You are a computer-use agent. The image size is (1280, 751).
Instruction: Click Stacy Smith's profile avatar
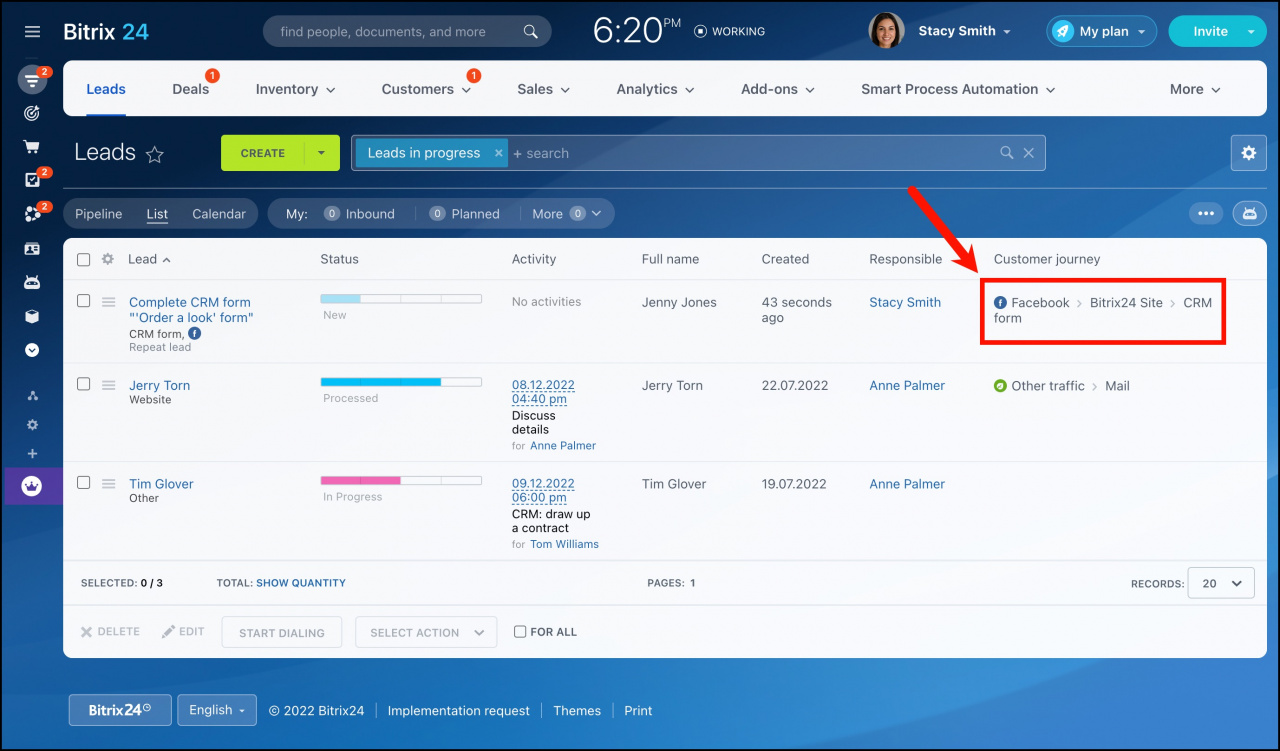click(886, 31)
